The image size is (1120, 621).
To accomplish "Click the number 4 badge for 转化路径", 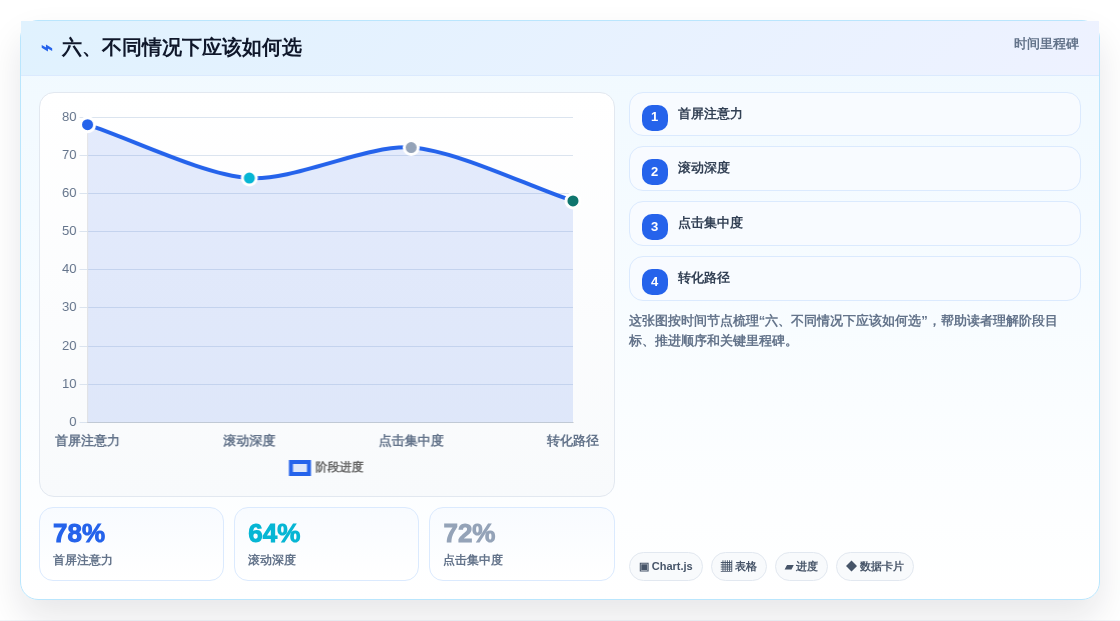I will pos(654,282).
